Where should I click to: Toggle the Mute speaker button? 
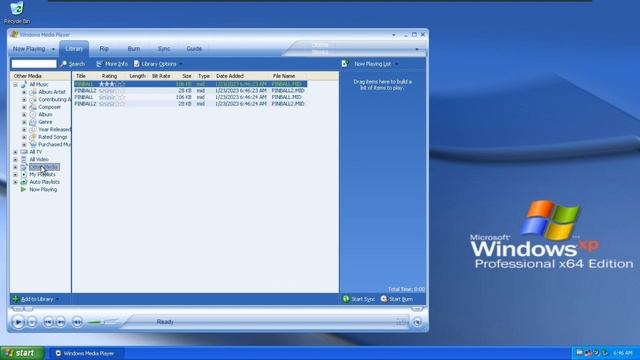[77, 322]
